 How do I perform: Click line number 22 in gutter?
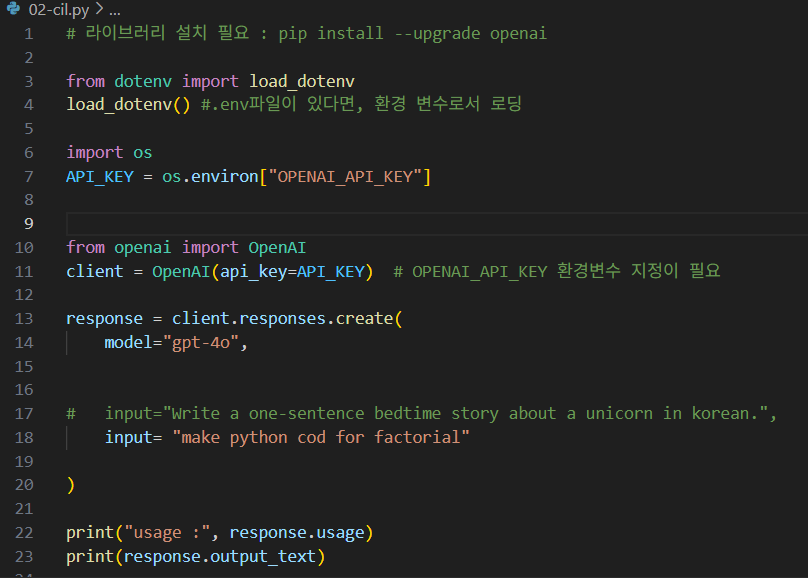[24, 533]
